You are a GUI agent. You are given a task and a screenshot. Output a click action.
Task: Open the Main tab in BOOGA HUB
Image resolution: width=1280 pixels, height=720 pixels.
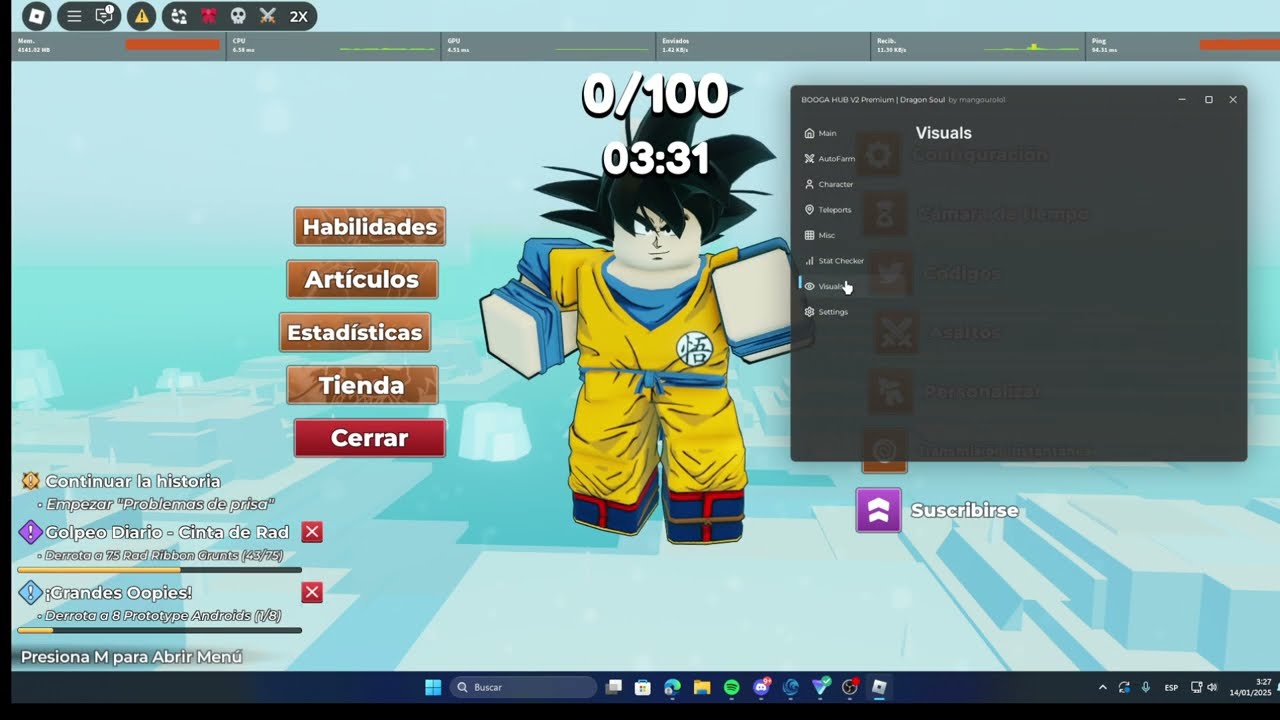[821, 133]
